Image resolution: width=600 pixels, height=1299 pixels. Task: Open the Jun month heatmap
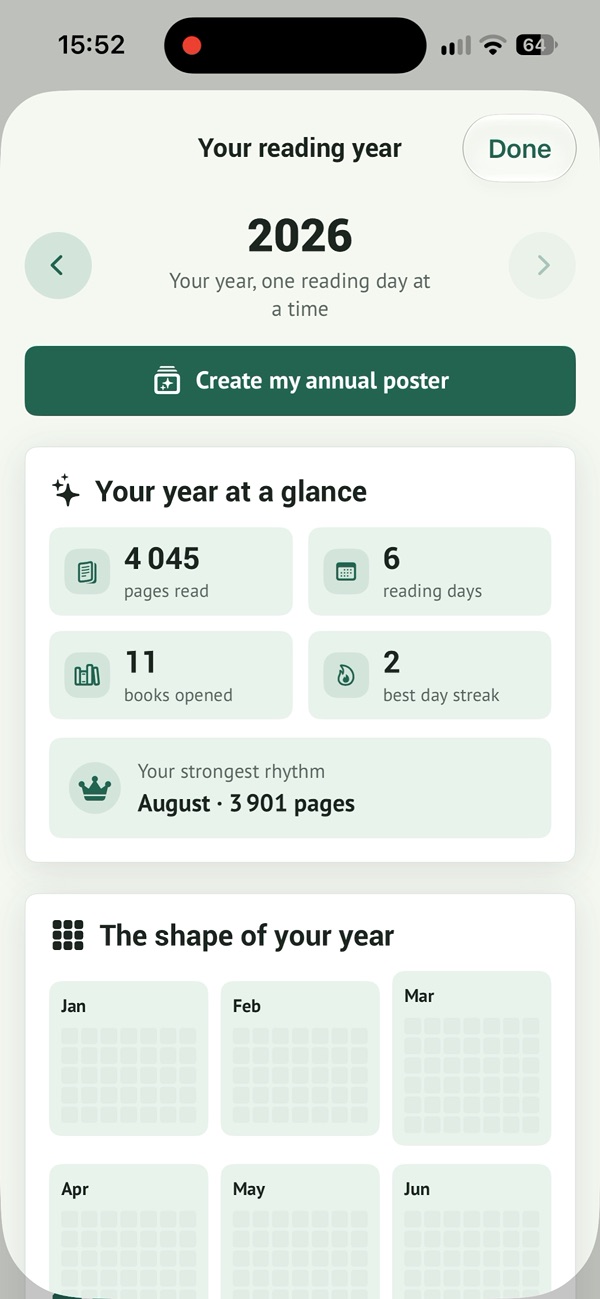472,1230
